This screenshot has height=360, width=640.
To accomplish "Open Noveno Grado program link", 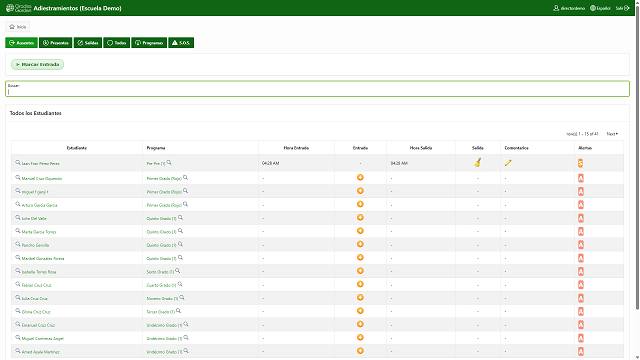I will click(162, 298).
